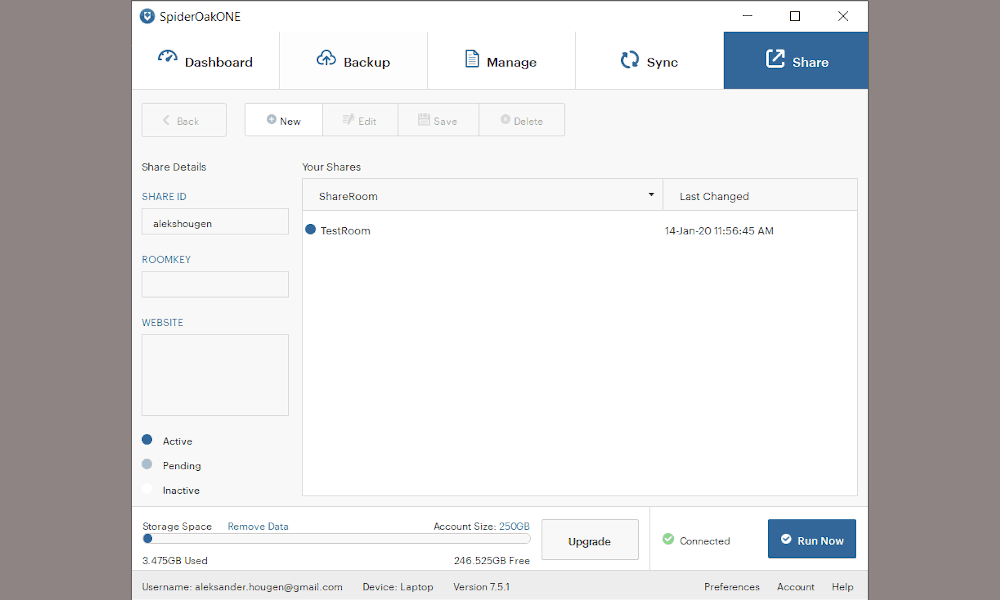The height and width of the screenshot is (600, 1000).
Task: Click the Delete share button
Action: 522,120
